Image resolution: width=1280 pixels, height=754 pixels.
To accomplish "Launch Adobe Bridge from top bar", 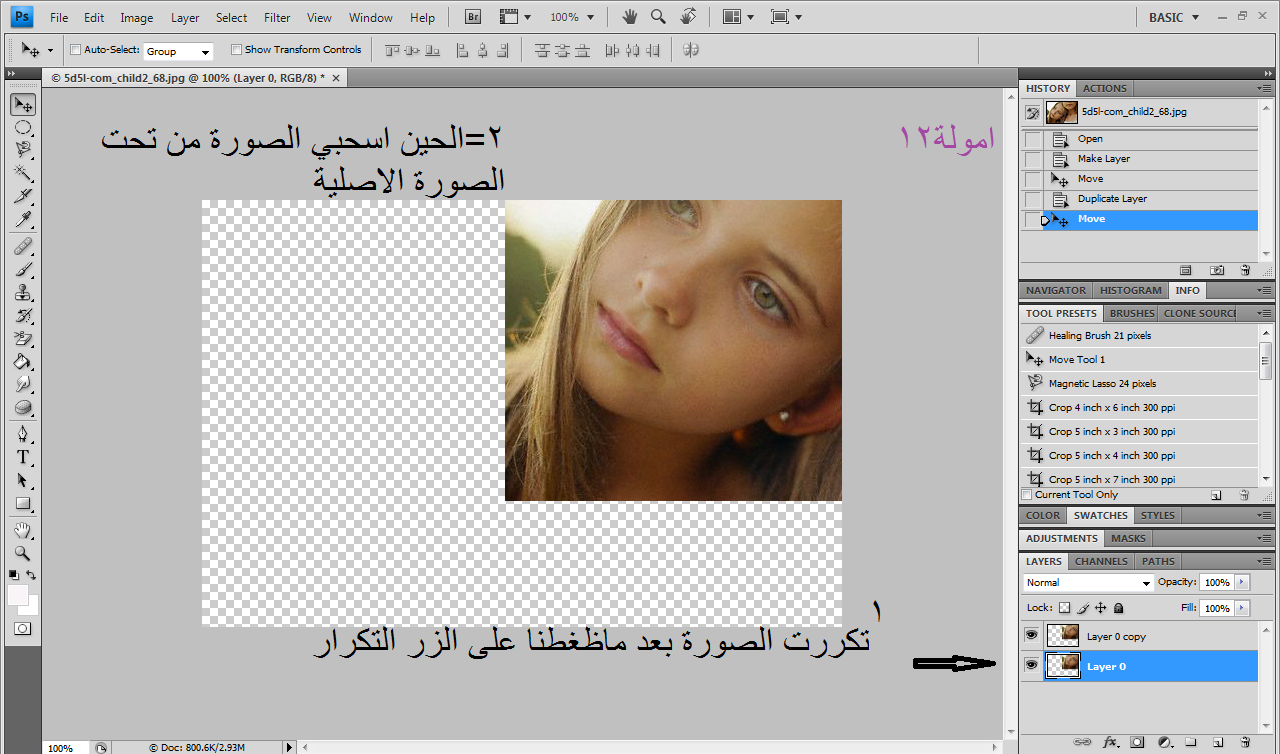I will pyautogui.click(x=474, y=17).
